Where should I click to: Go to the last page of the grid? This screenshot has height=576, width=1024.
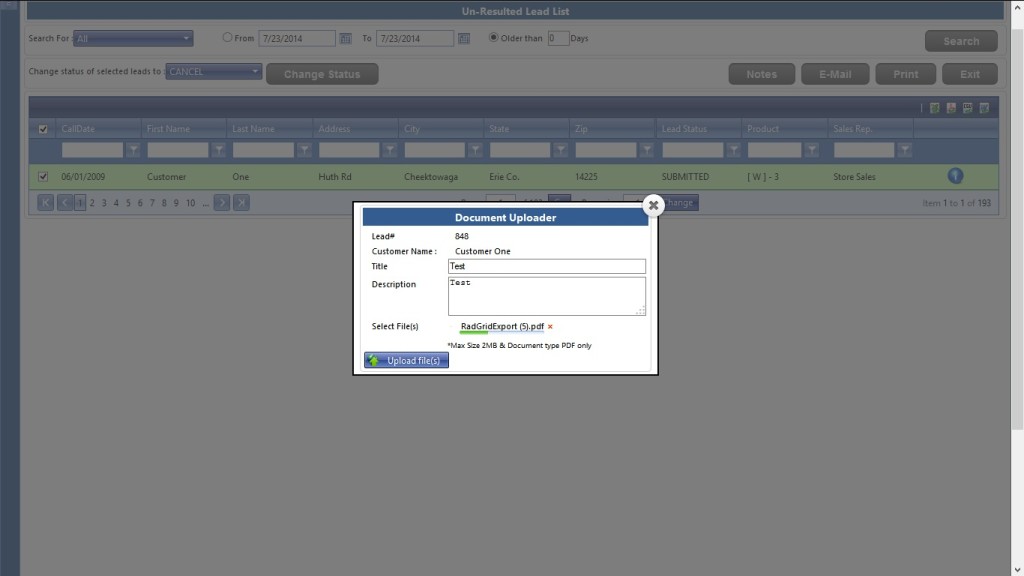242,202
